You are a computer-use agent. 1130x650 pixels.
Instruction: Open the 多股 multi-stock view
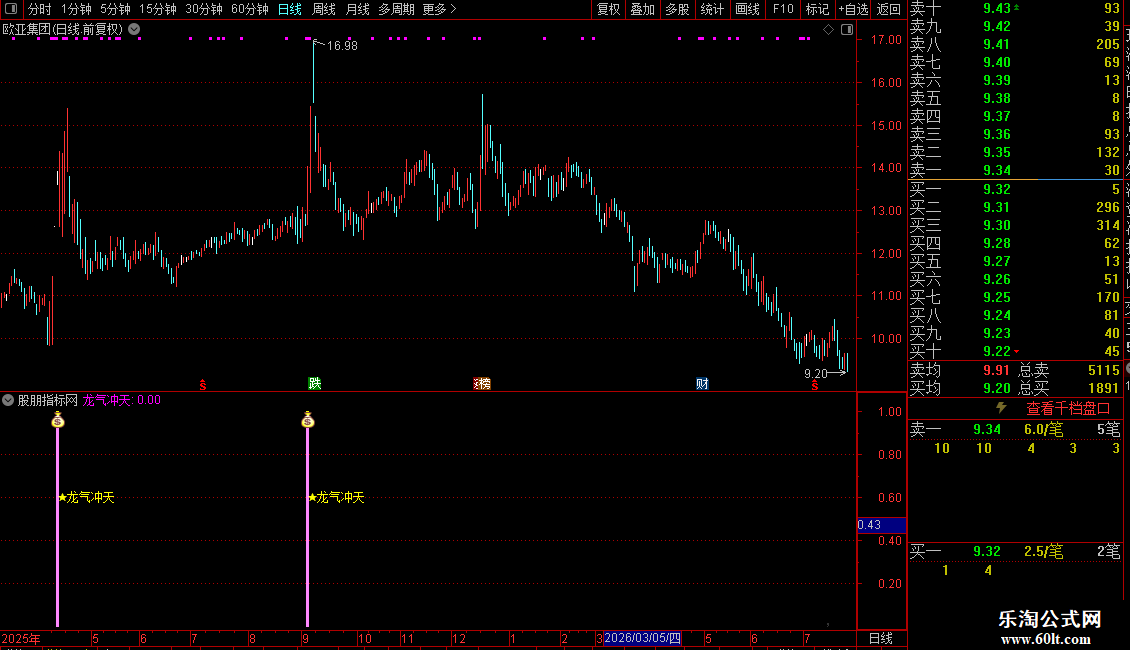click(677, 9)
